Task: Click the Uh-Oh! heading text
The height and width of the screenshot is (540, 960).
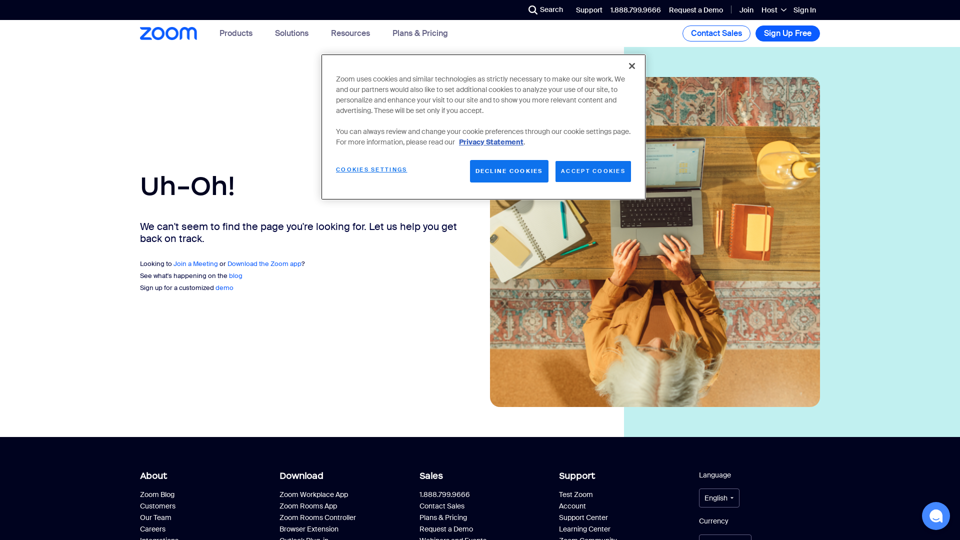Action: [x=187, y=186]
